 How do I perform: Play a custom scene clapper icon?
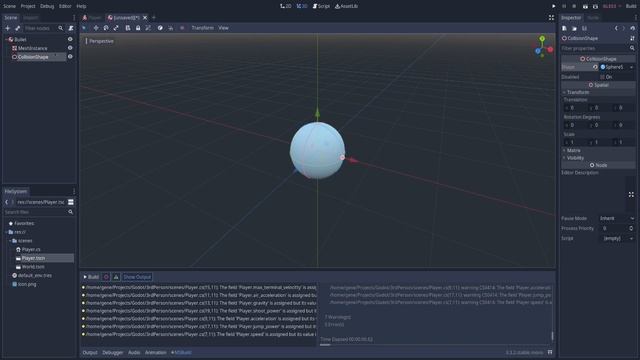coord(595,6)
